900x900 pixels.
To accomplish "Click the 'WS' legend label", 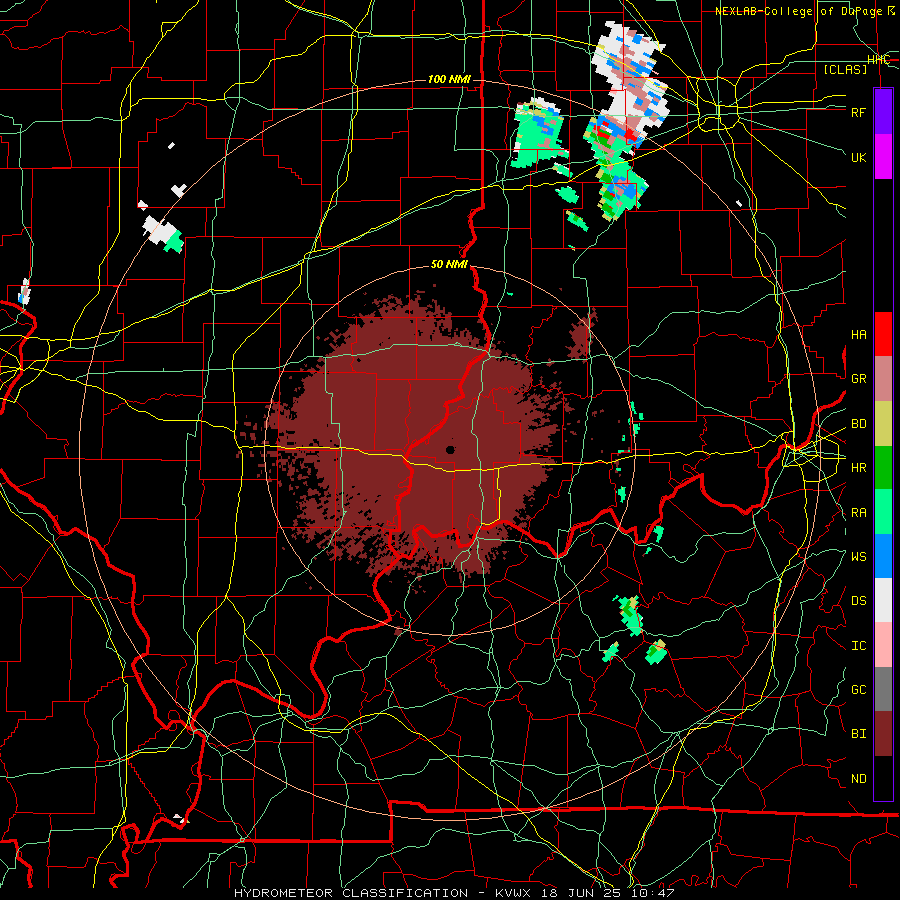I will pos(858,557).
